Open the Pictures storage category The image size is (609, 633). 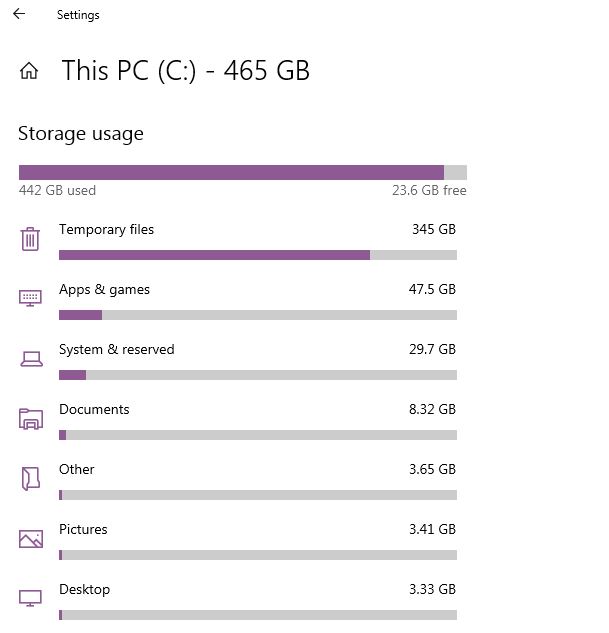click(83, 530)
